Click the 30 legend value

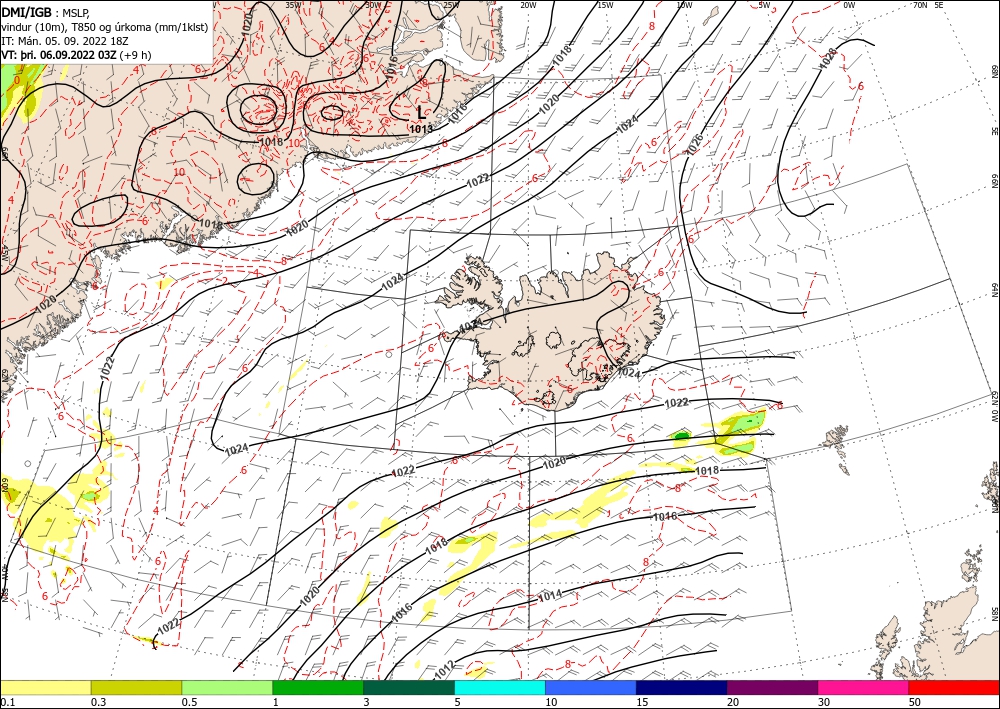[x=824, y=702]
